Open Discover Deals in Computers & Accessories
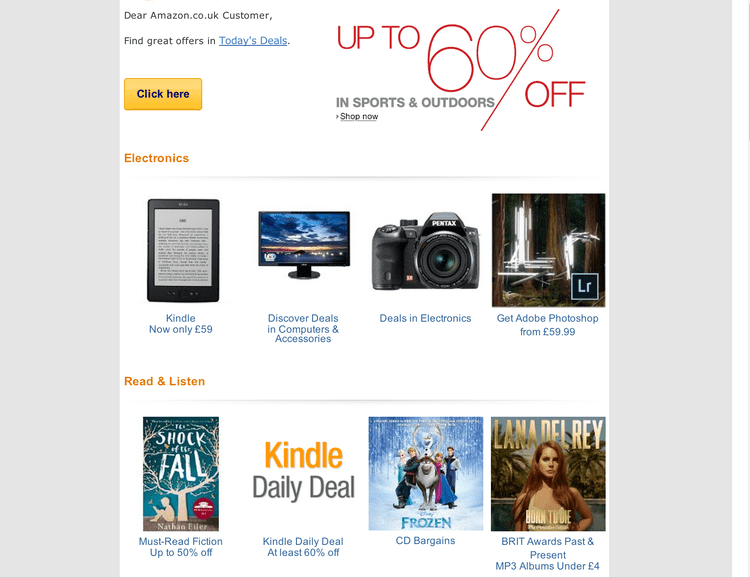Image resolution: width=750 pixels, height=578 pixels. click(x=303, y=328)
